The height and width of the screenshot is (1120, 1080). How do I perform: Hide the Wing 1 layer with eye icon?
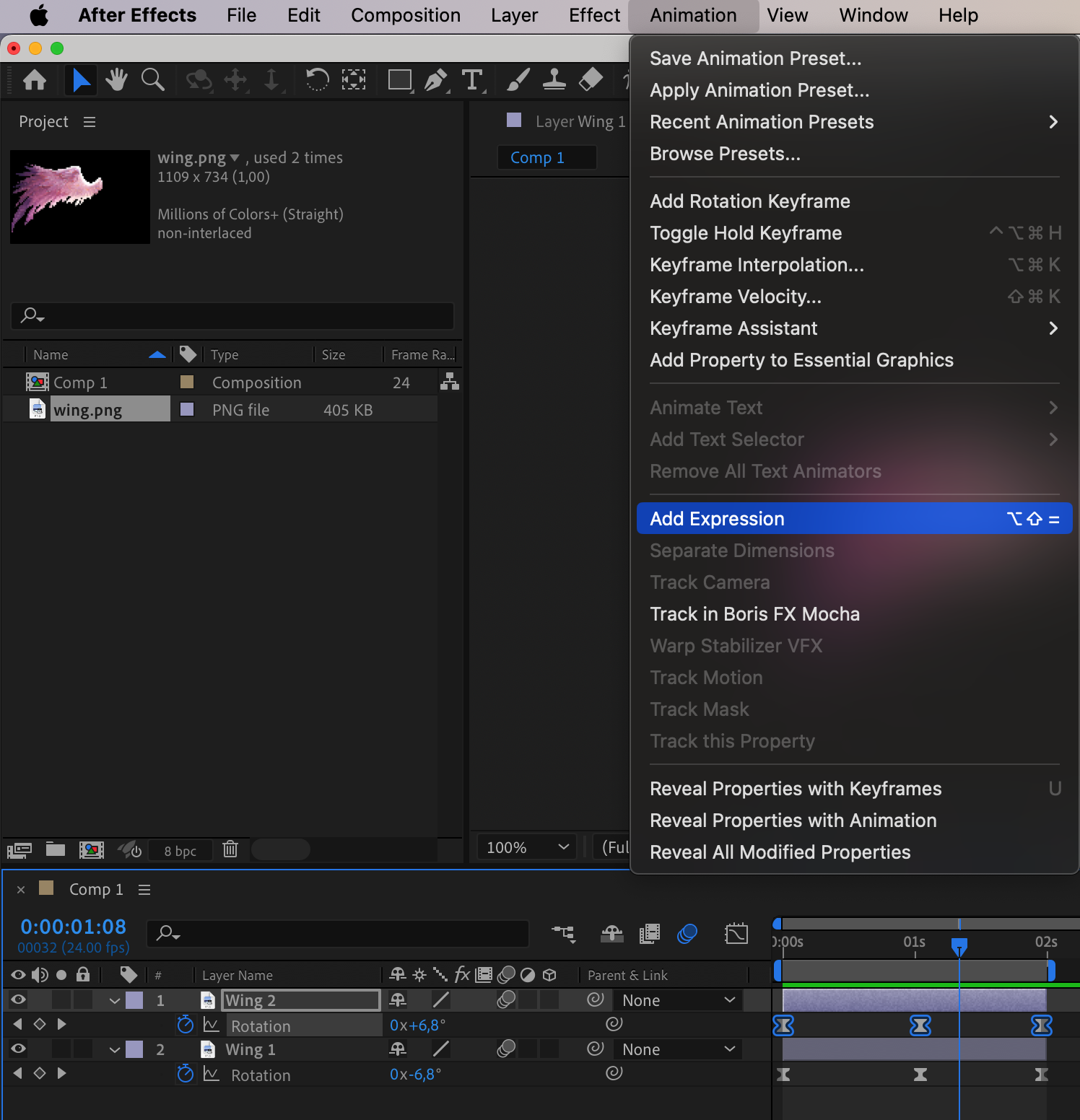pos(18,1049)
